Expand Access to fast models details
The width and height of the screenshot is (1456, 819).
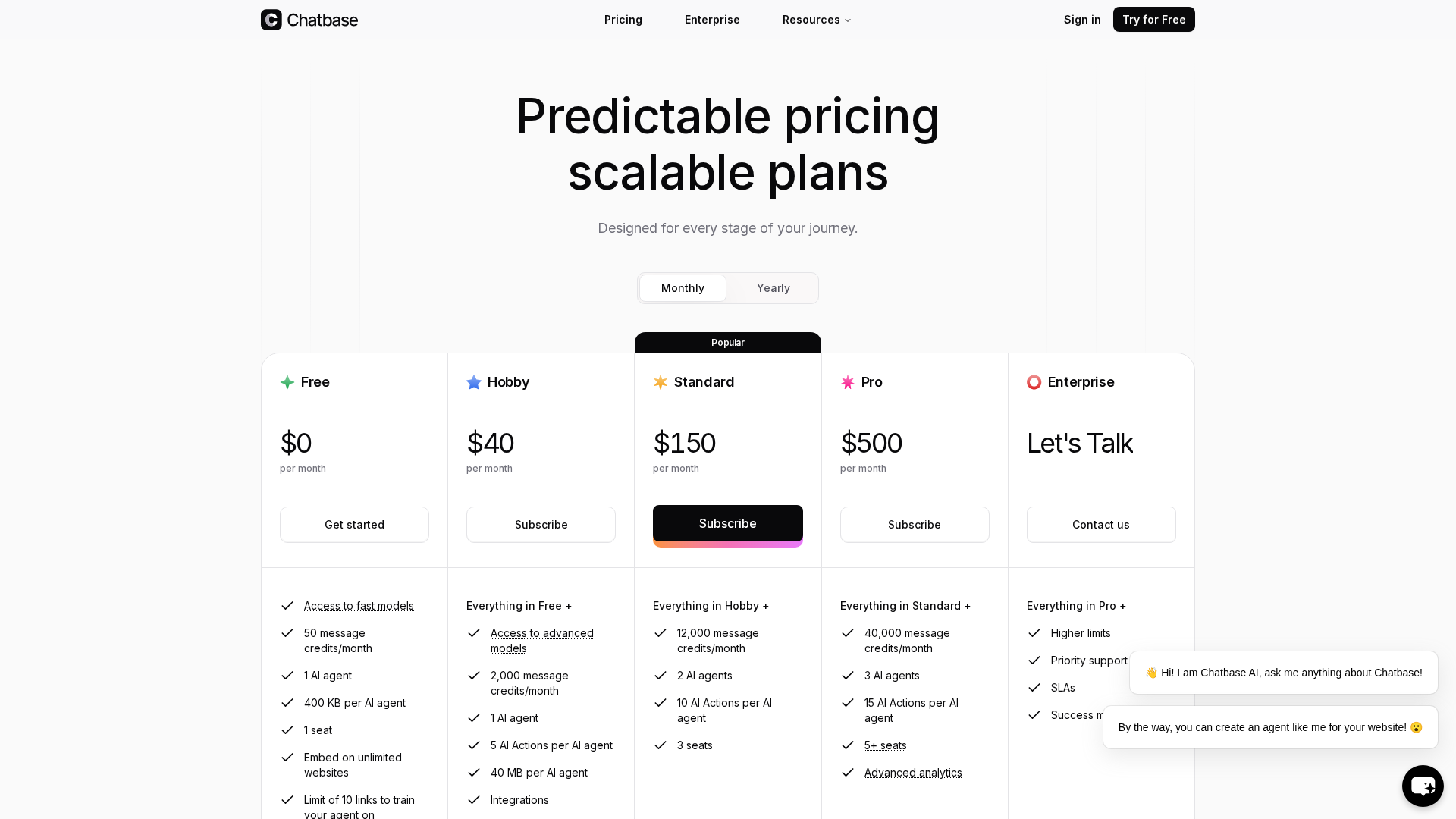(x=358, y=606)
